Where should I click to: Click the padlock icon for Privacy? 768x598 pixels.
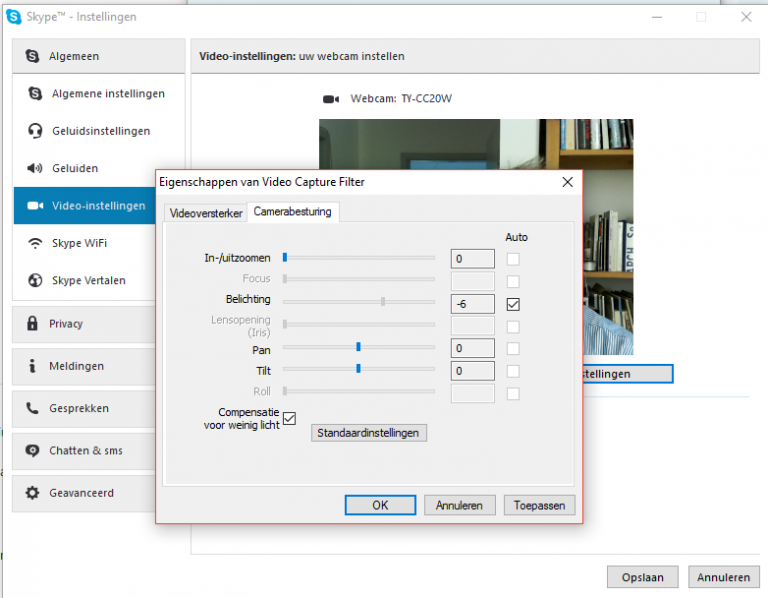(x=33, y=324)
